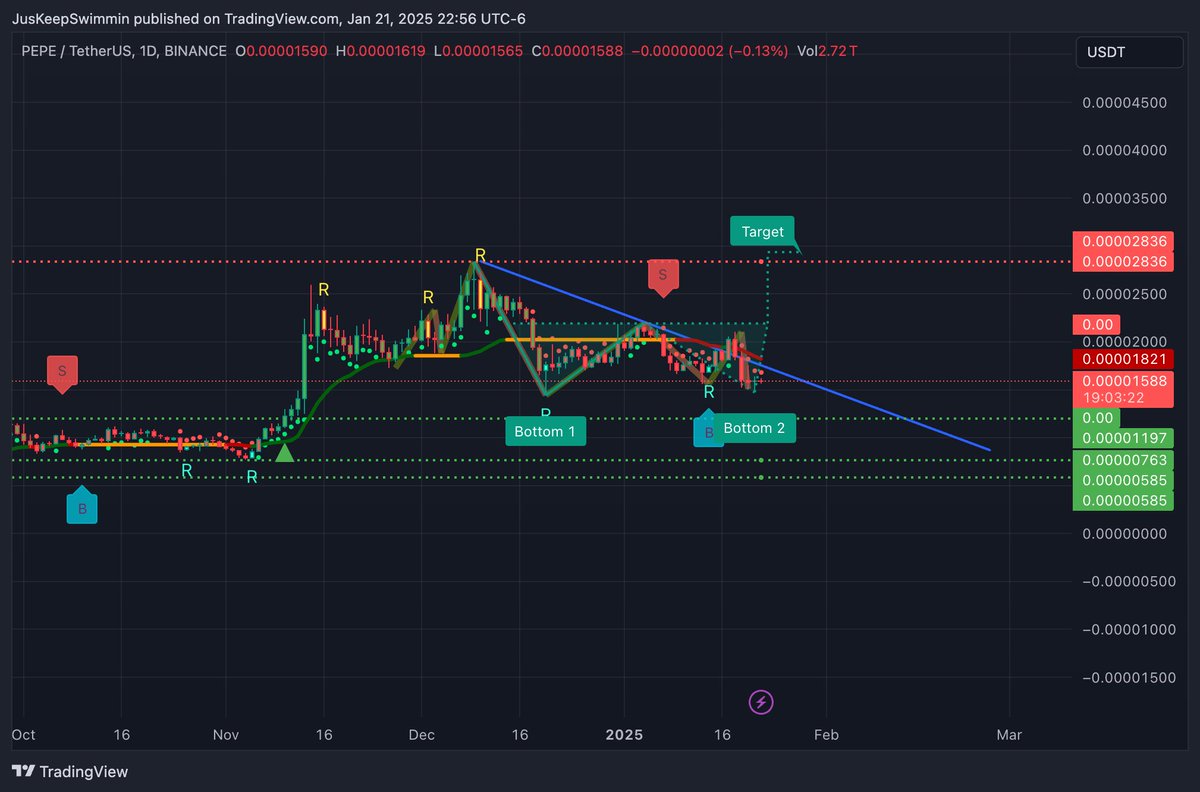
Task: Click the Oct label on time axis
Action: 22,734
